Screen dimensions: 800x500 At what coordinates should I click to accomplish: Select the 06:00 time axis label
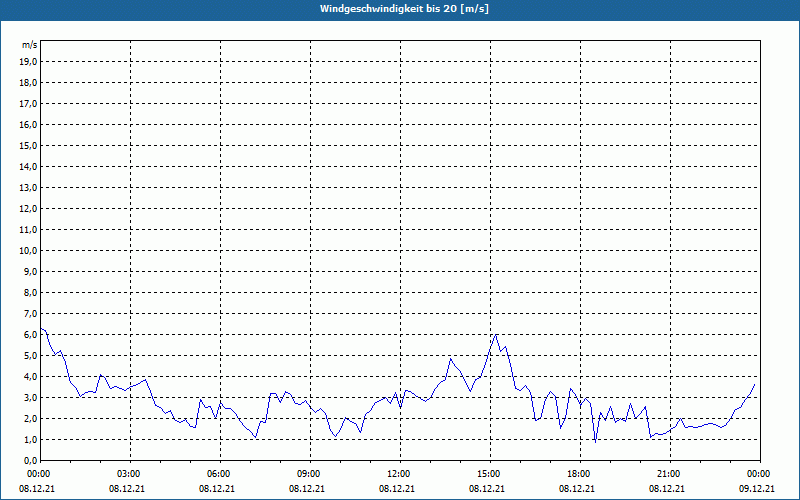(x=220, y=474)
